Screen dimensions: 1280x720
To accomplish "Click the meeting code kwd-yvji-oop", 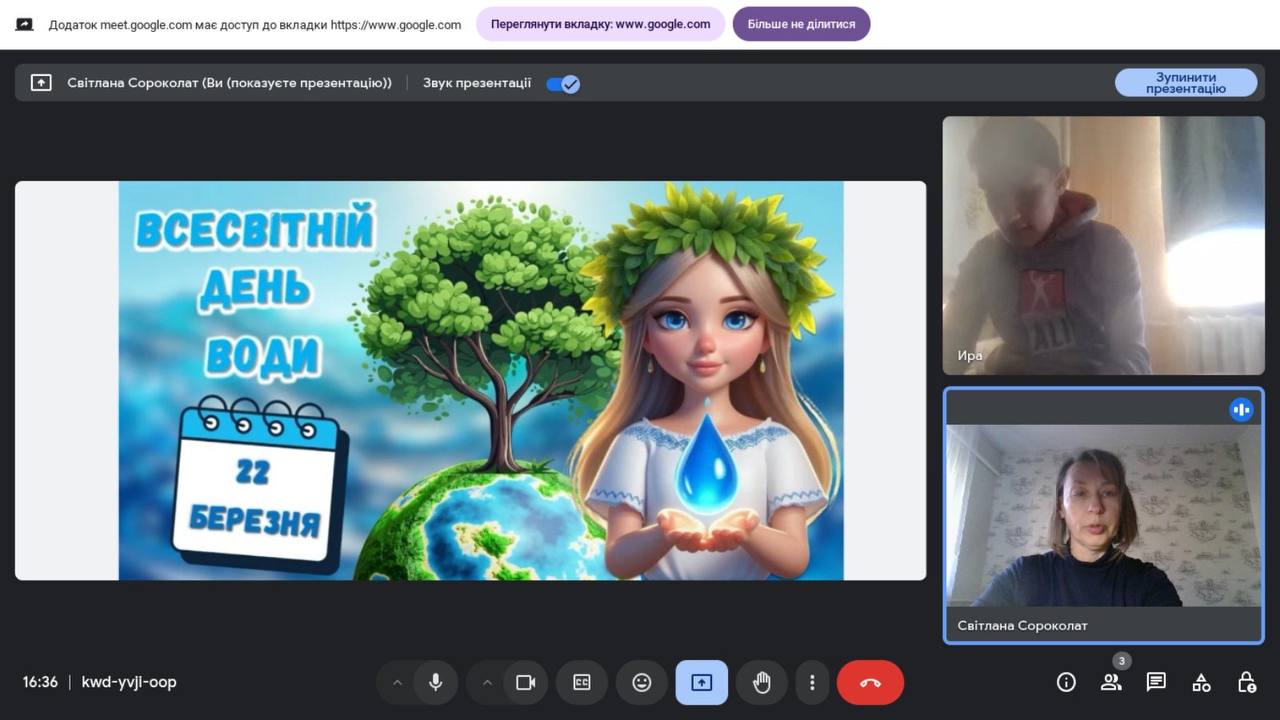I will (x=129, y=682).
